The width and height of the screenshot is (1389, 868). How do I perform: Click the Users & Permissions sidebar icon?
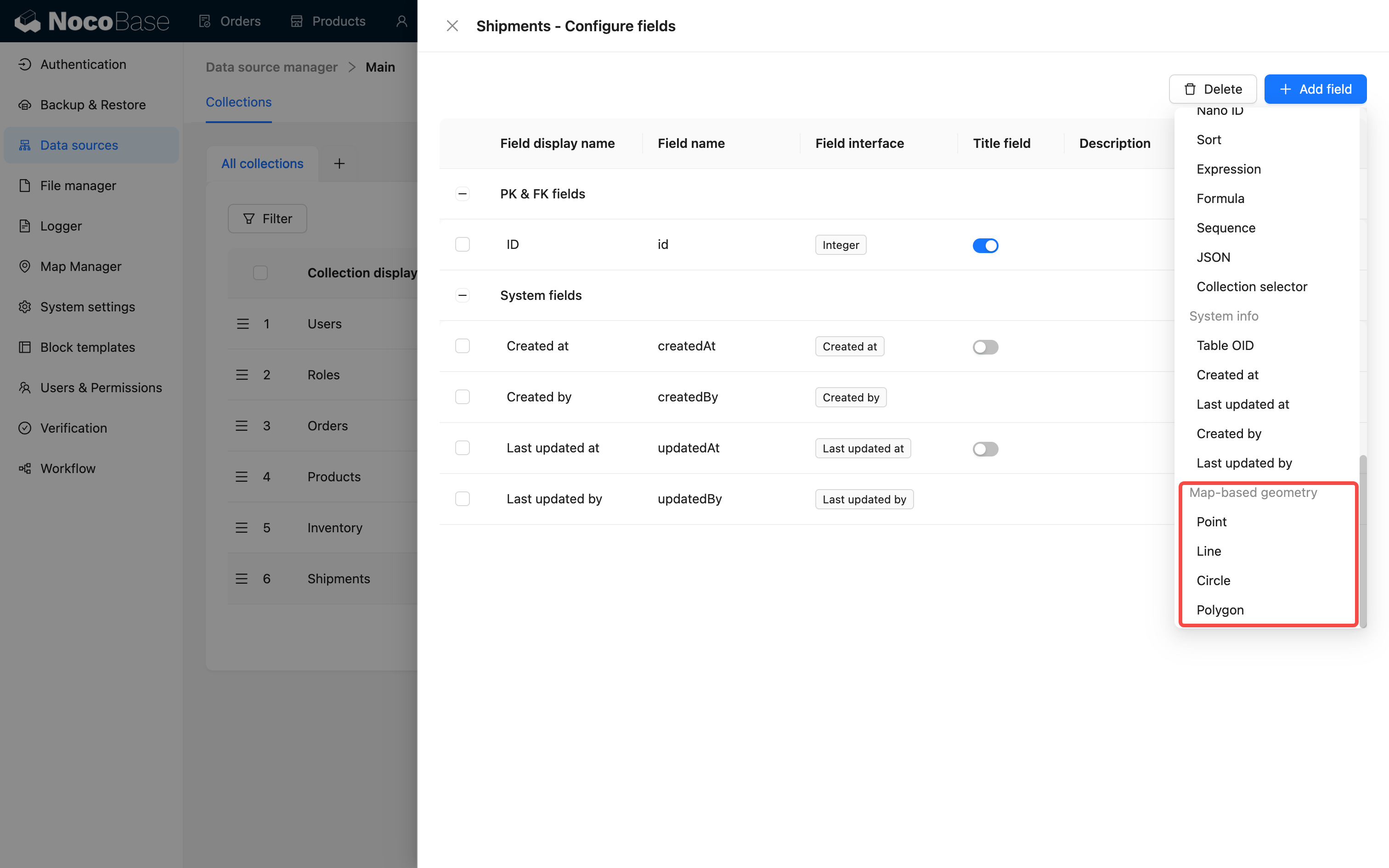(25, 388)
